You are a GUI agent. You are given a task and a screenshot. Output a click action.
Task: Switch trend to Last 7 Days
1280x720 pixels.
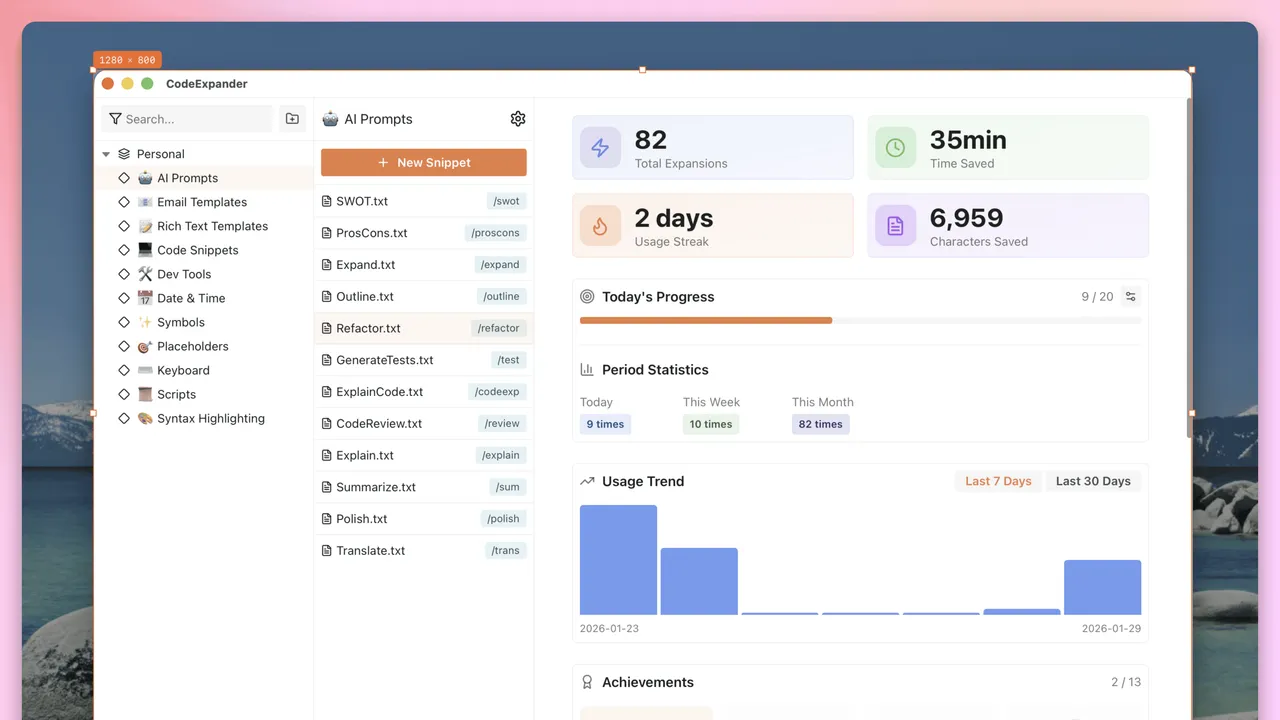tap(998, 481)
